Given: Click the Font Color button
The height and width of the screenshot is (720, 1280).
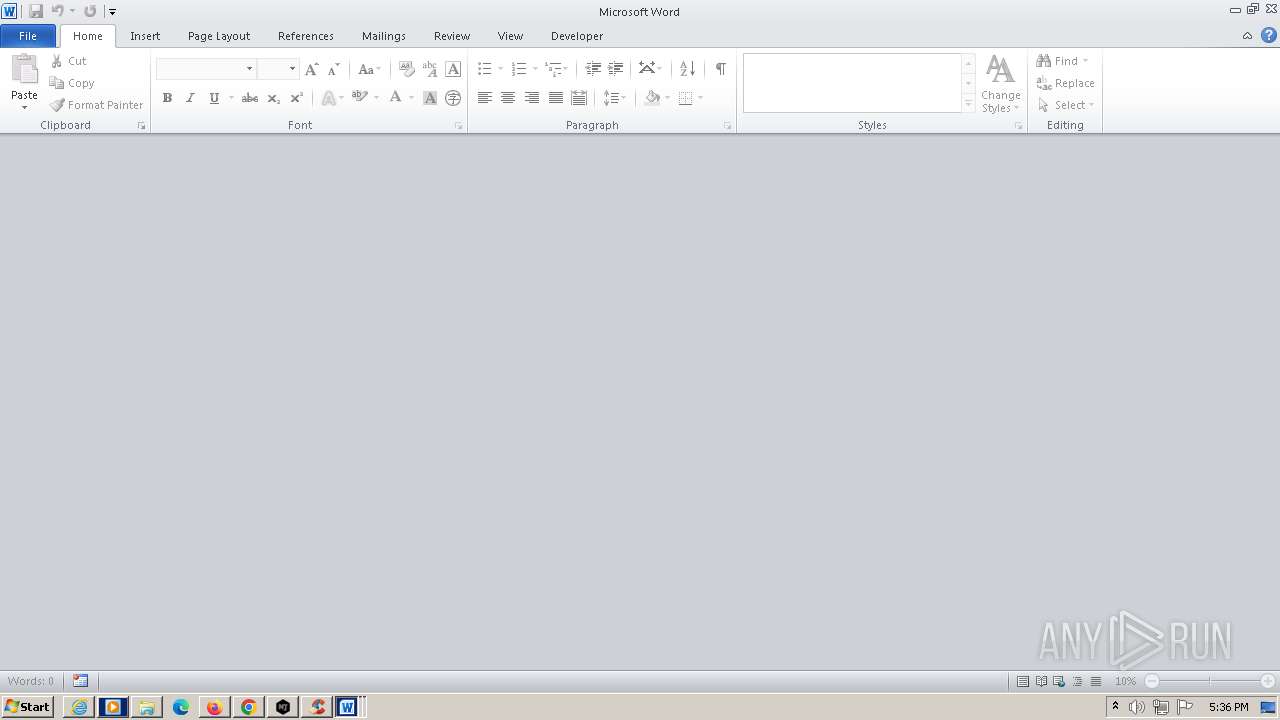Looking at the screenshot, I should click(396, 98).
